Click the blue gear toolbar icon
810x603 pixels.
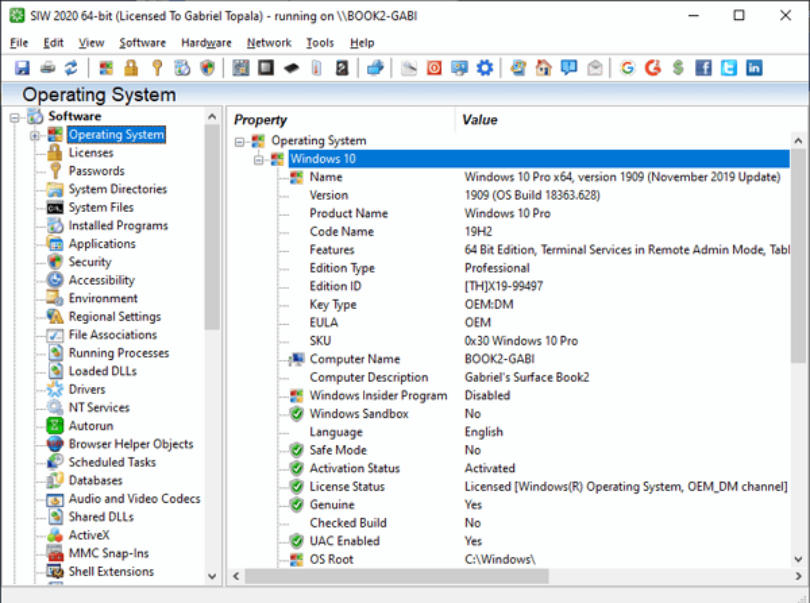[485, 68]
